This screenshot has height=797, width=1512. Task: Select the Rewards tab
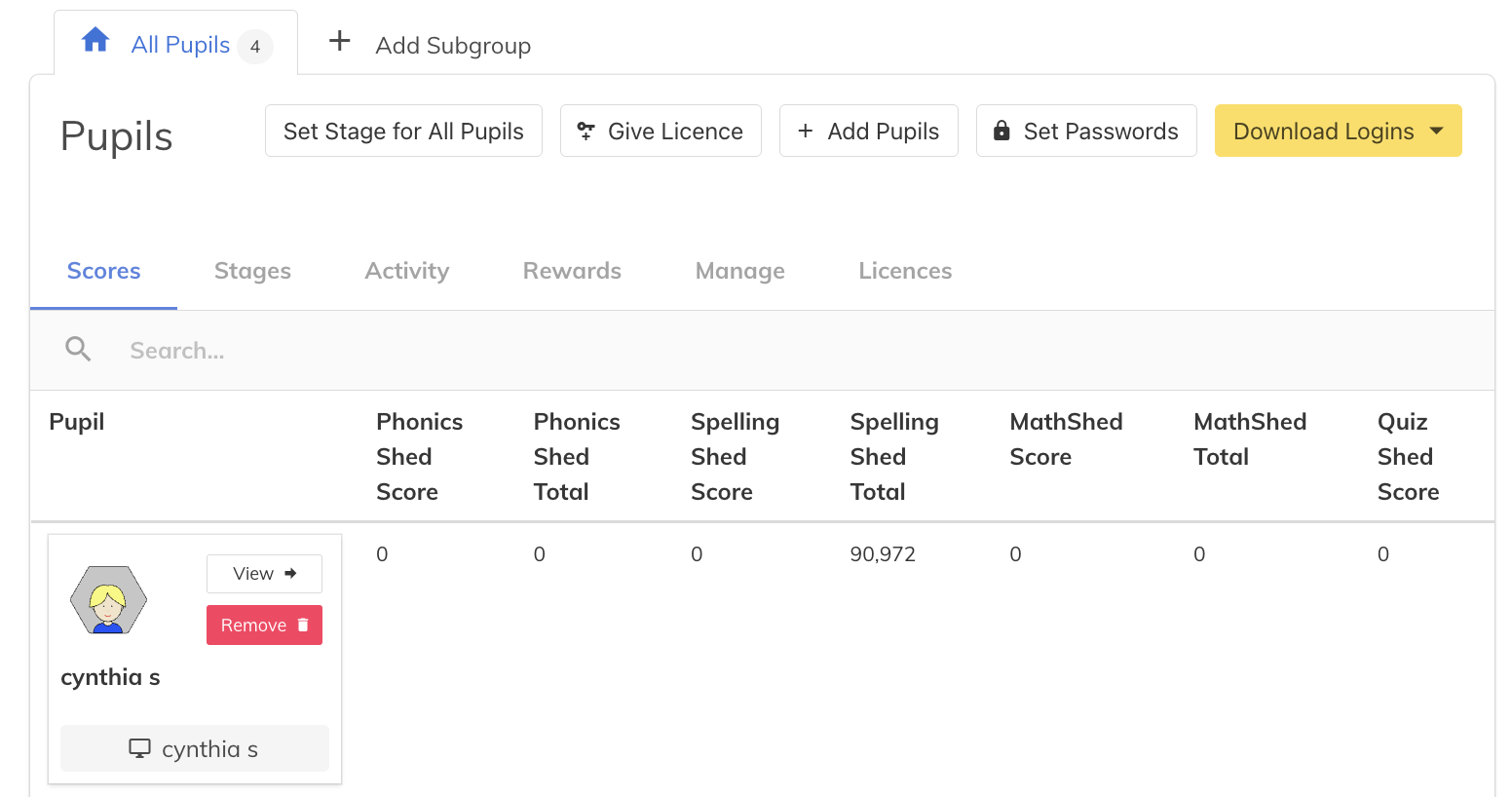[572, 271]
